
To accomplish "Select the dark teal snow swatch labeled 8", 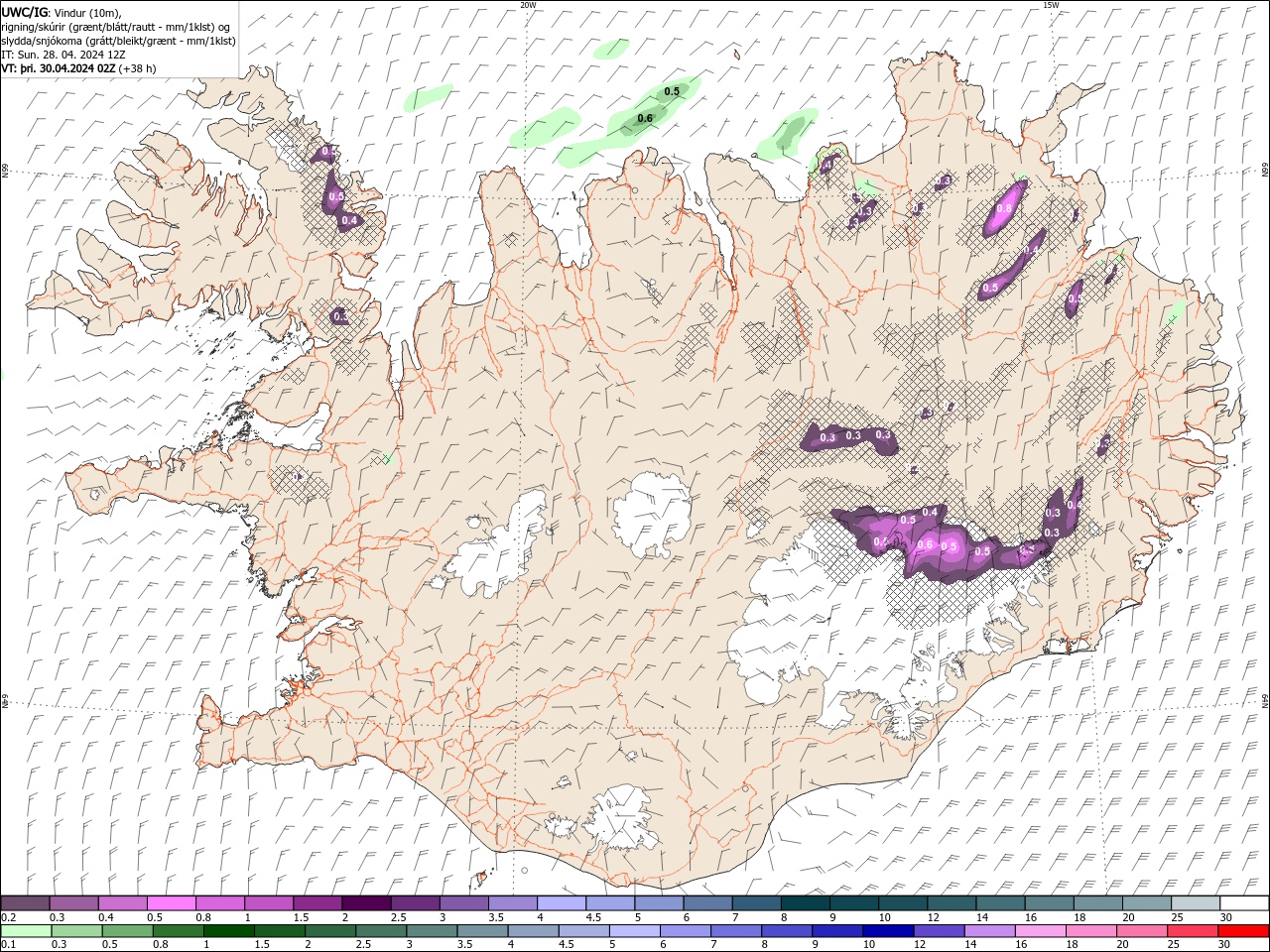I will 805,903.
